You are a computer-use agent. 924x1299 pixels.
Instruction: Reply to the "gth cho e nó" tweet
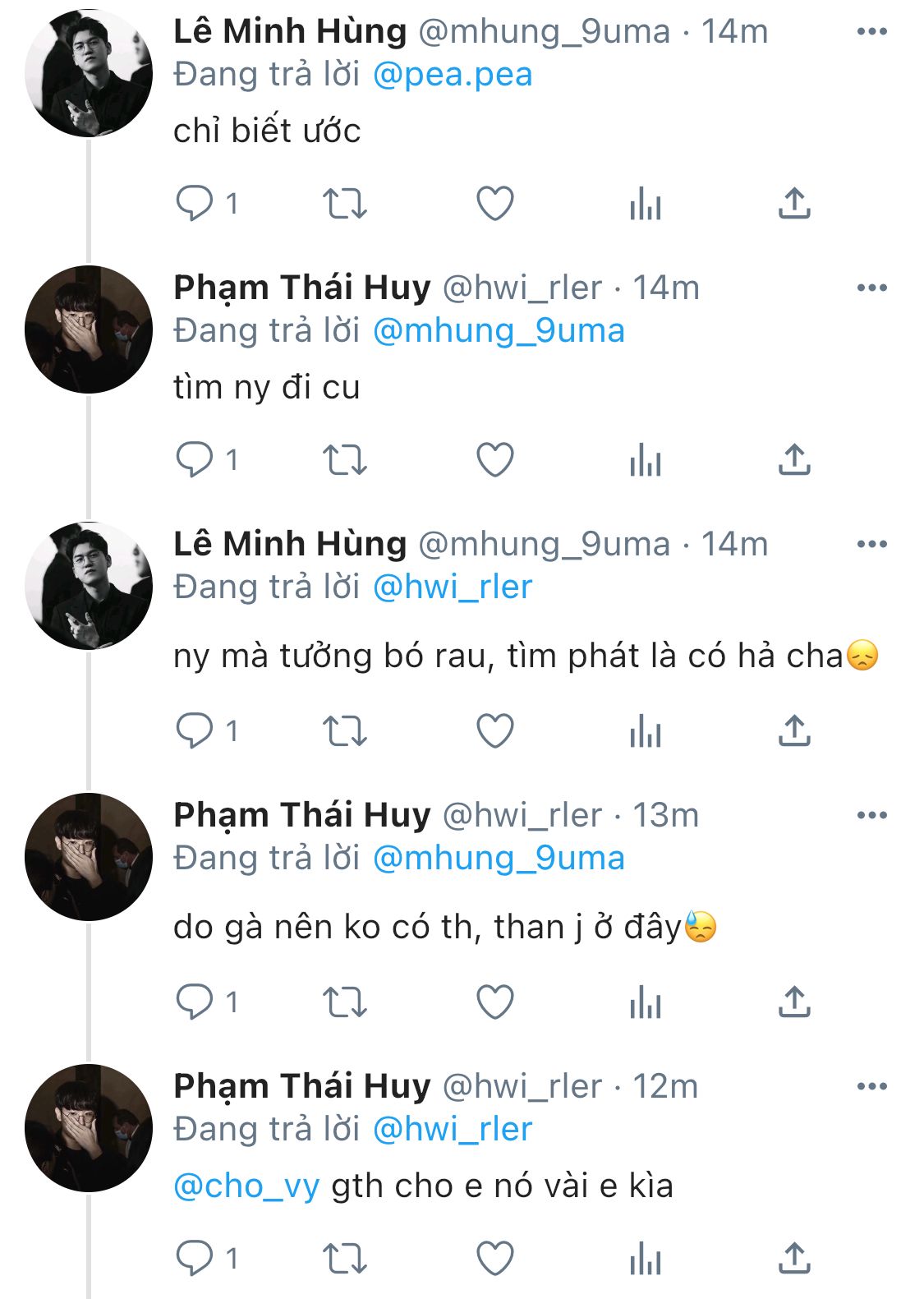pyautogui.click(x=195, y=1258)
